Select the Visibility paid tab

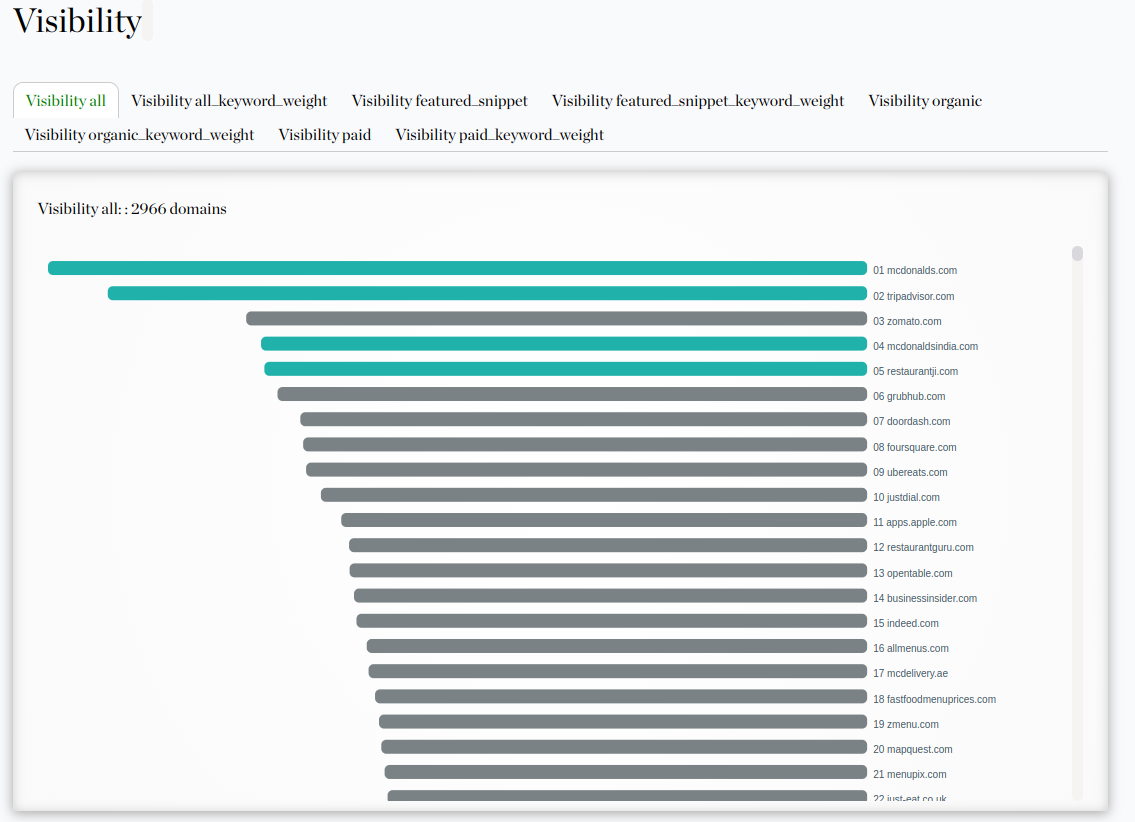pos(324,135)
